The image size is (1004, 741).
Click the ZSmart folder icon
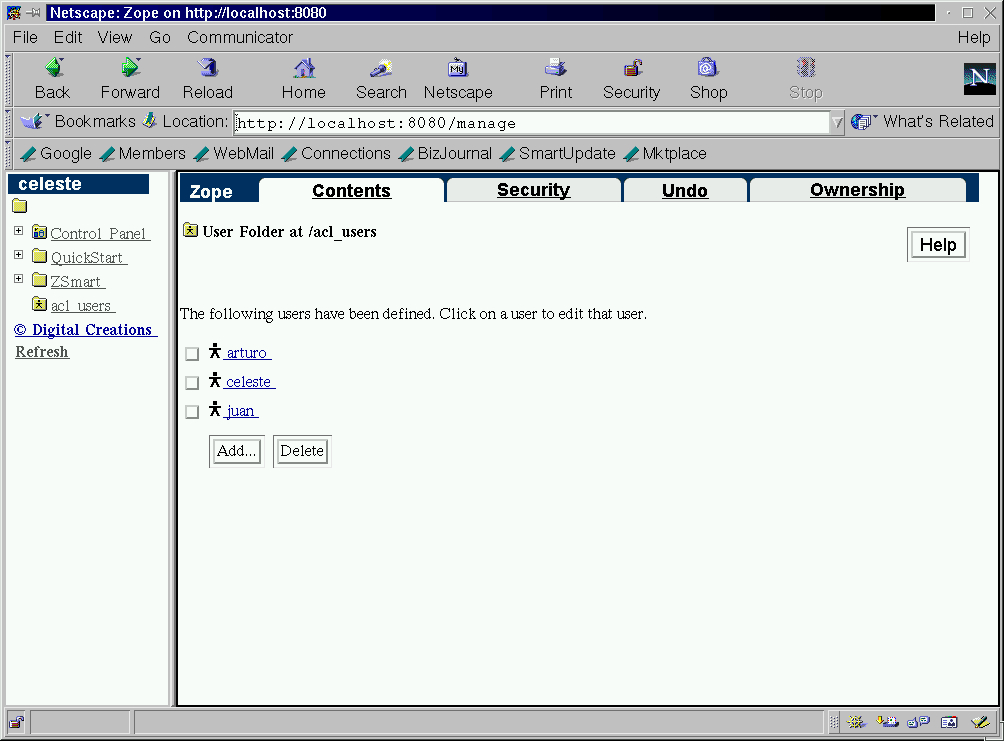pyautogui.click(x=40, y=281)
